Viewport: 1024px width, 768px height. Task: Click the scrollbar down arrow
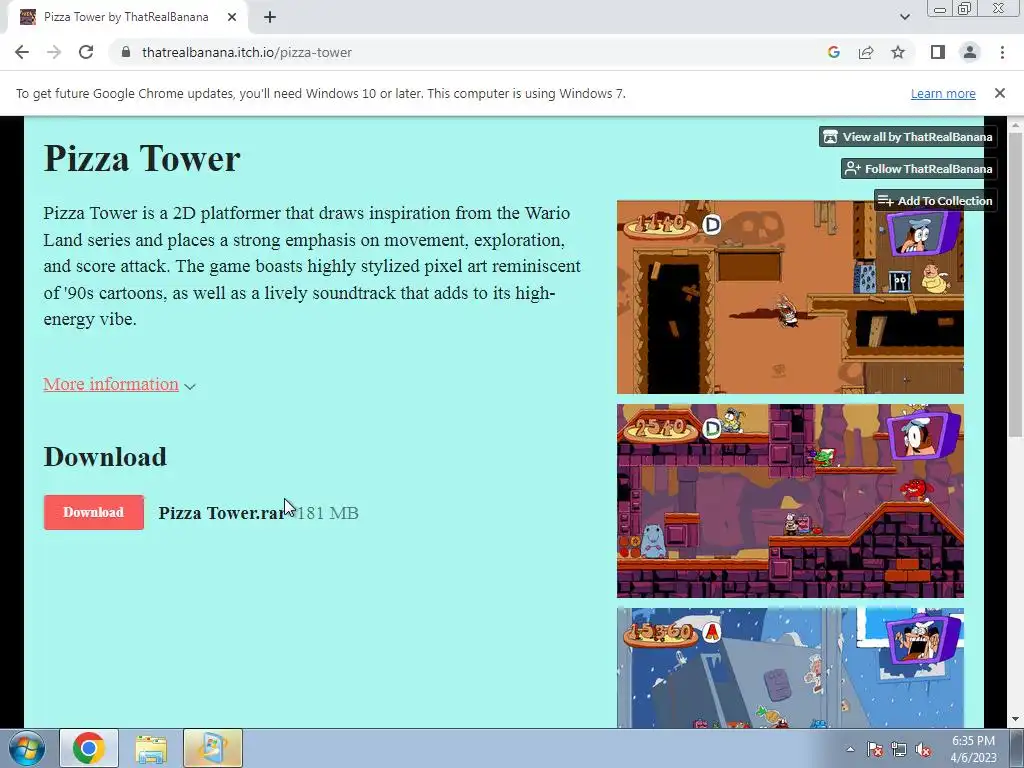click(1015, 719)
